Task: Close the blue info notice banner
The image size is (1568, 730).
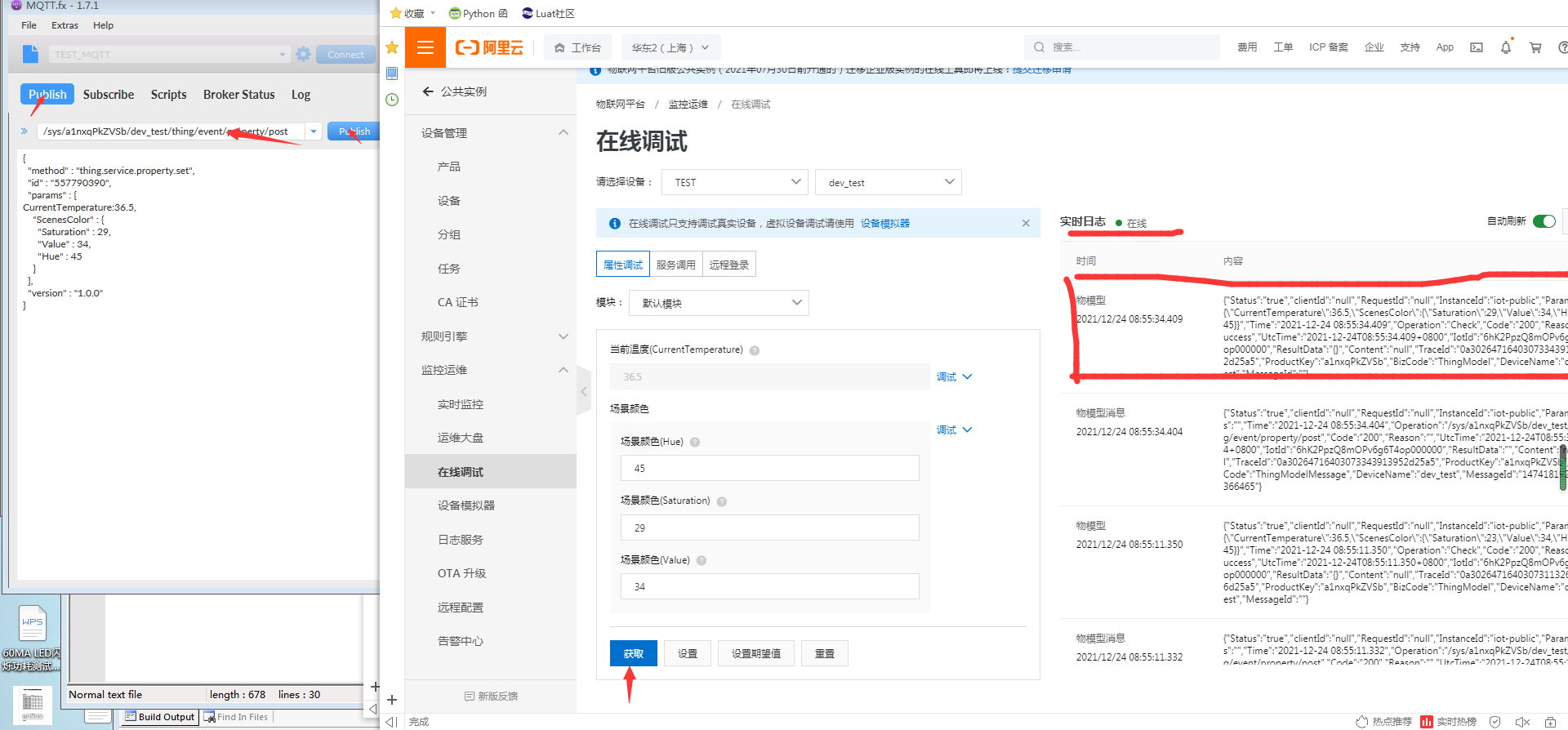Action: pyautogui.click(x=1026, y=223)
